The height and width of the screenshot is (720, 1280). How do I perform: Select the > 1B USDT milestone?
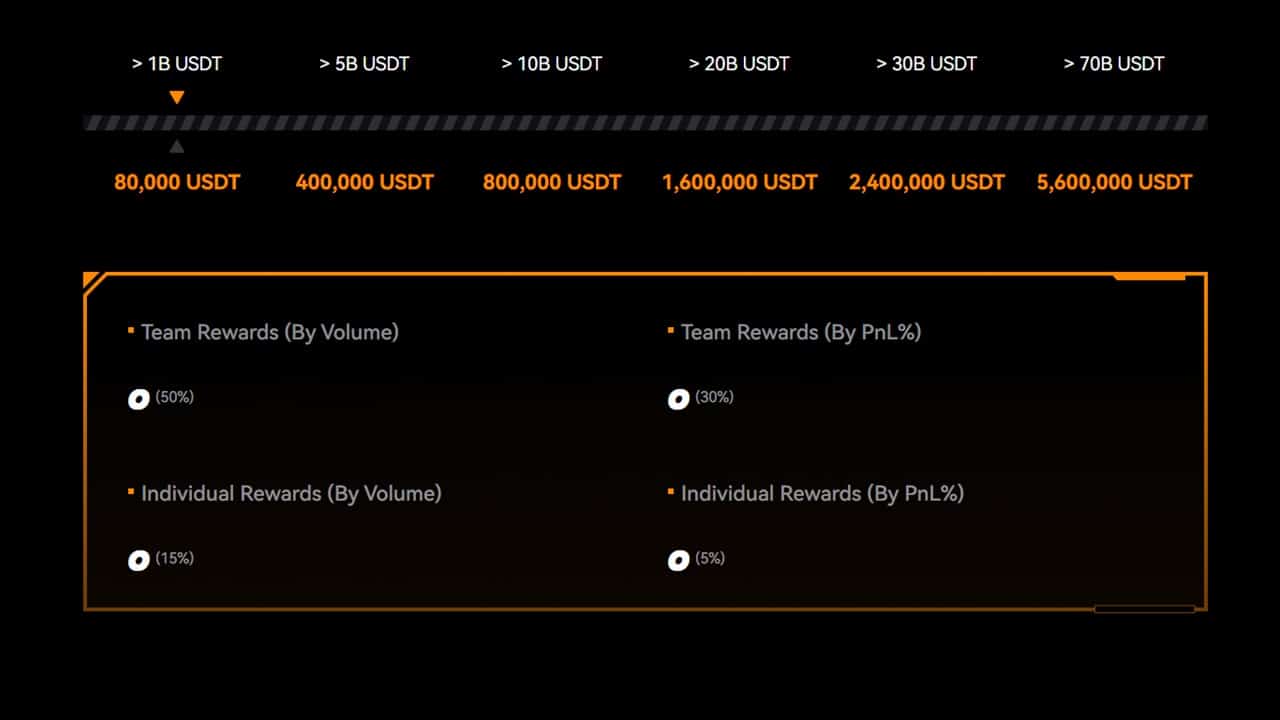point(177,64)
